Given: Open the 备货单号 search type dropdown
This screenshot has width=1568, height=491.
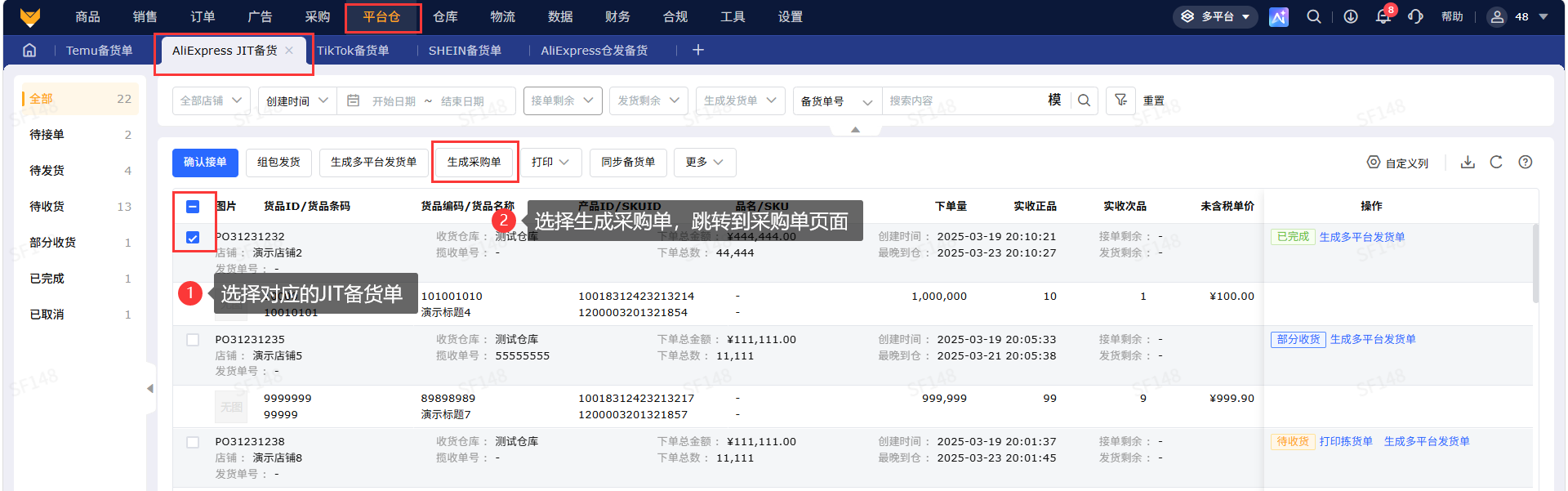Looking at the screenshot, I should 837,100.
